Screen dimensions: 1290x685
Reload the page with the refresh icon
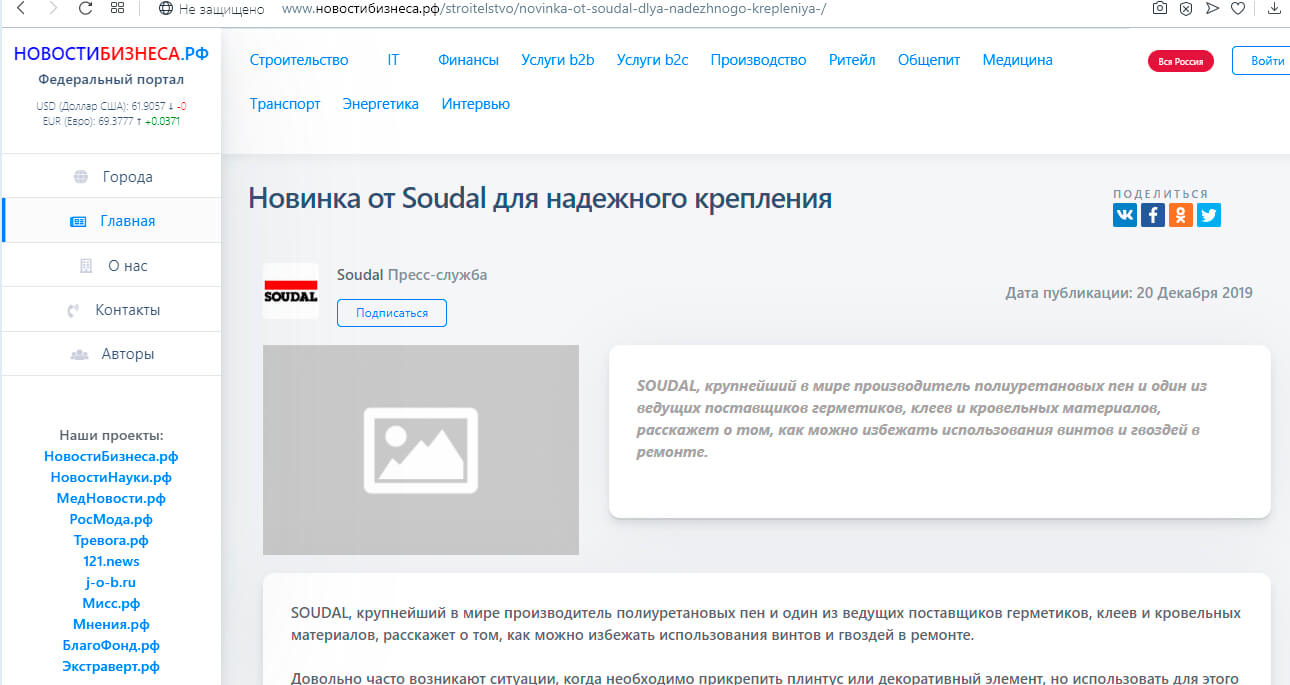85,8
